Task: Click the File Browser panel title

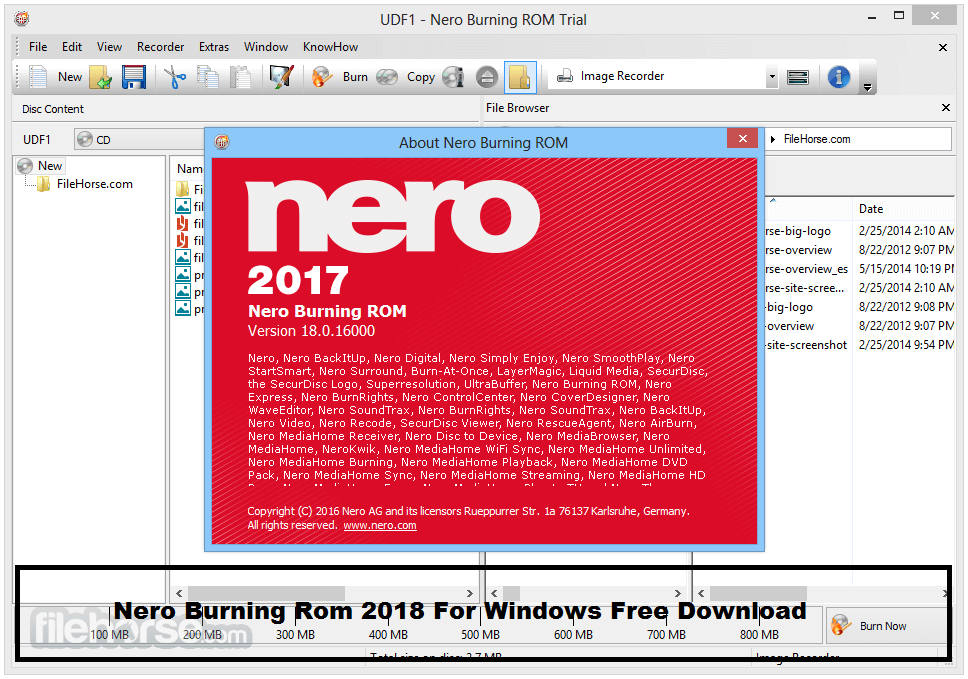Action: 517,108
